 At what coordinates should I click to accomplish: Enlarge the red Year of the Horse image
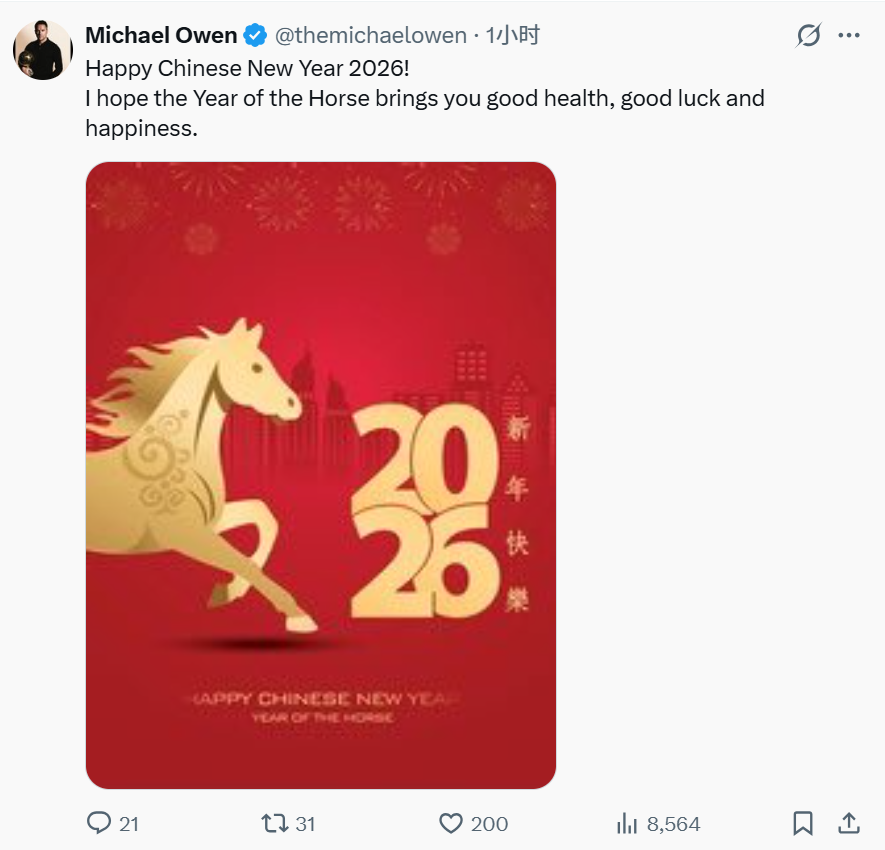coord(320,475)
